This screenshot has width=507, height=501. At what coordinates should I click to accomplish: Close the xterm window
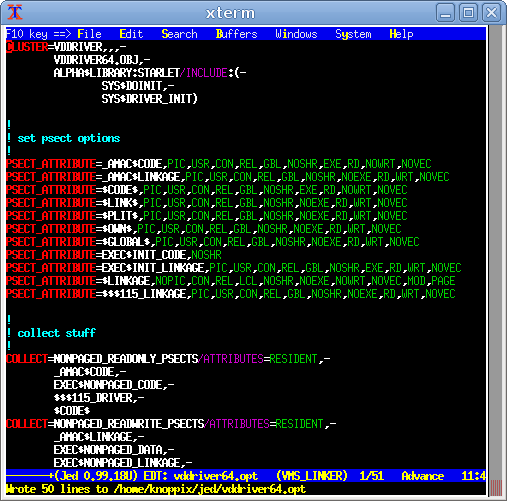pyautogui.click(x=491, y=13)
